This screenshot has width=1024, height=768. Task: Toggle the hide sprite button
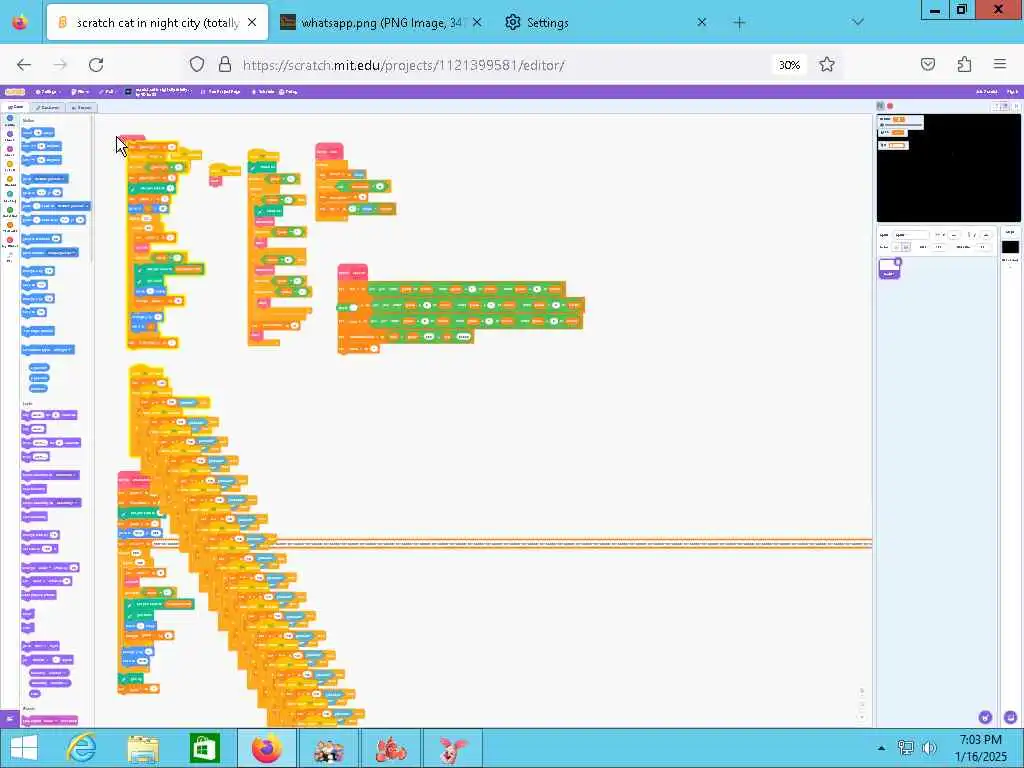coord(906,247)
